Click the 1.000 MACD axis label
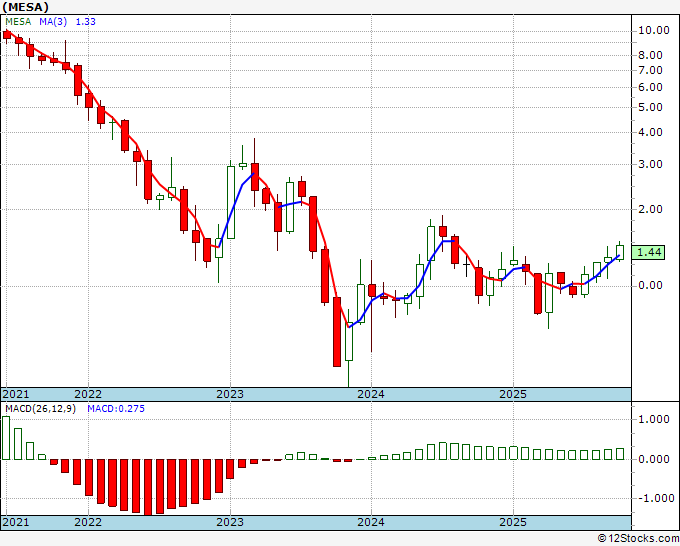This screenshot has height=546, width=680. [x=653, y=419]
